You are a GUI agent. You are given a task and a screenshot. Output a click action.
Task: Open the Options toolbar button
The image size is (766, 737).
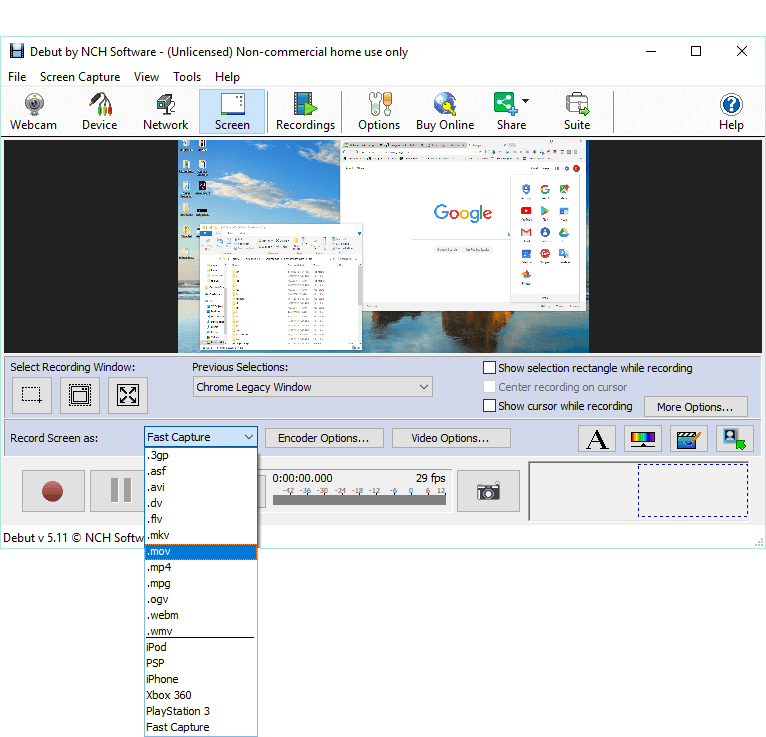379,112
